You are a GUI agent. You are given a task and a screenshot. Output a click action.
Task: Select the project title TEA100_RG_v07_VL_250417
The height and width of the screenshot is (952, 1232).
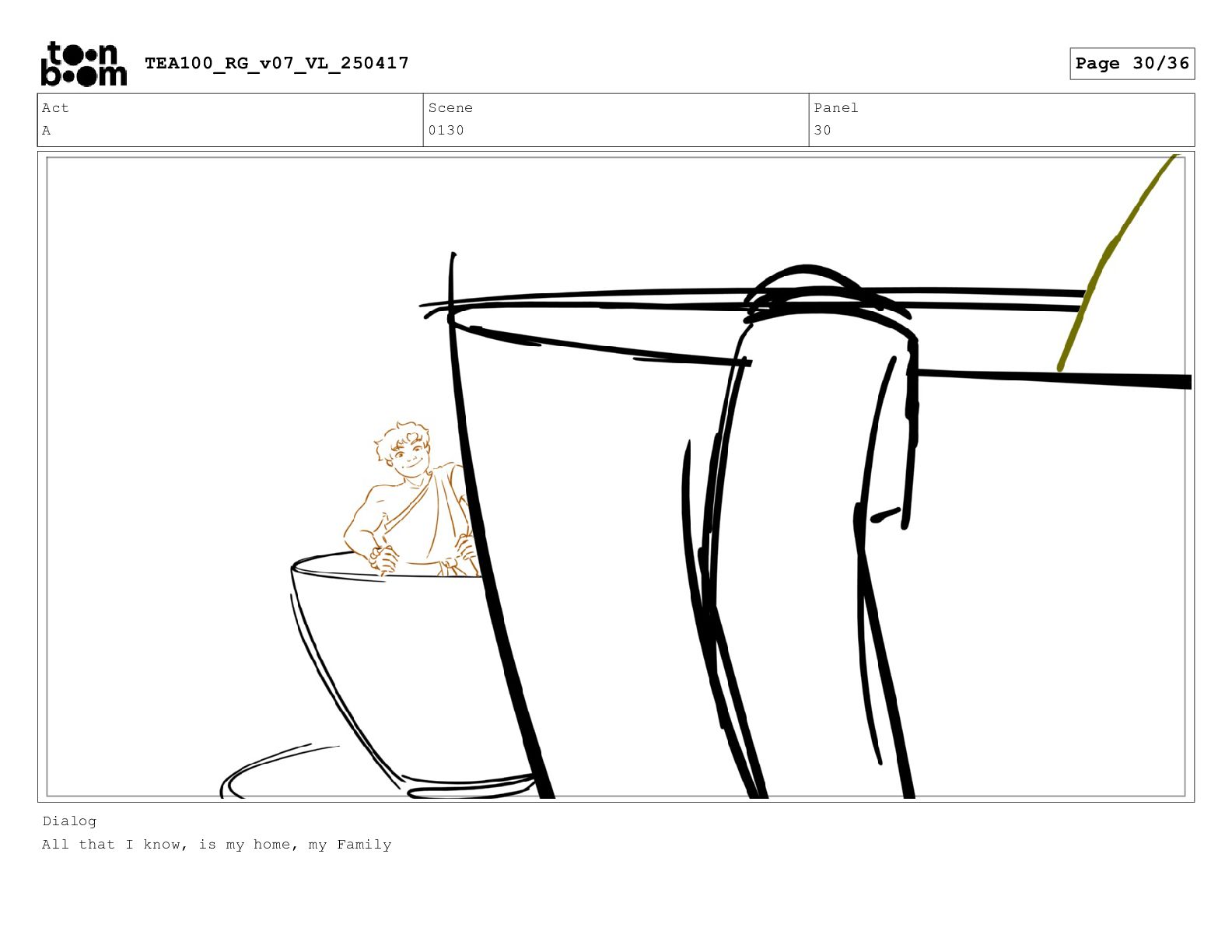[277, 63]
